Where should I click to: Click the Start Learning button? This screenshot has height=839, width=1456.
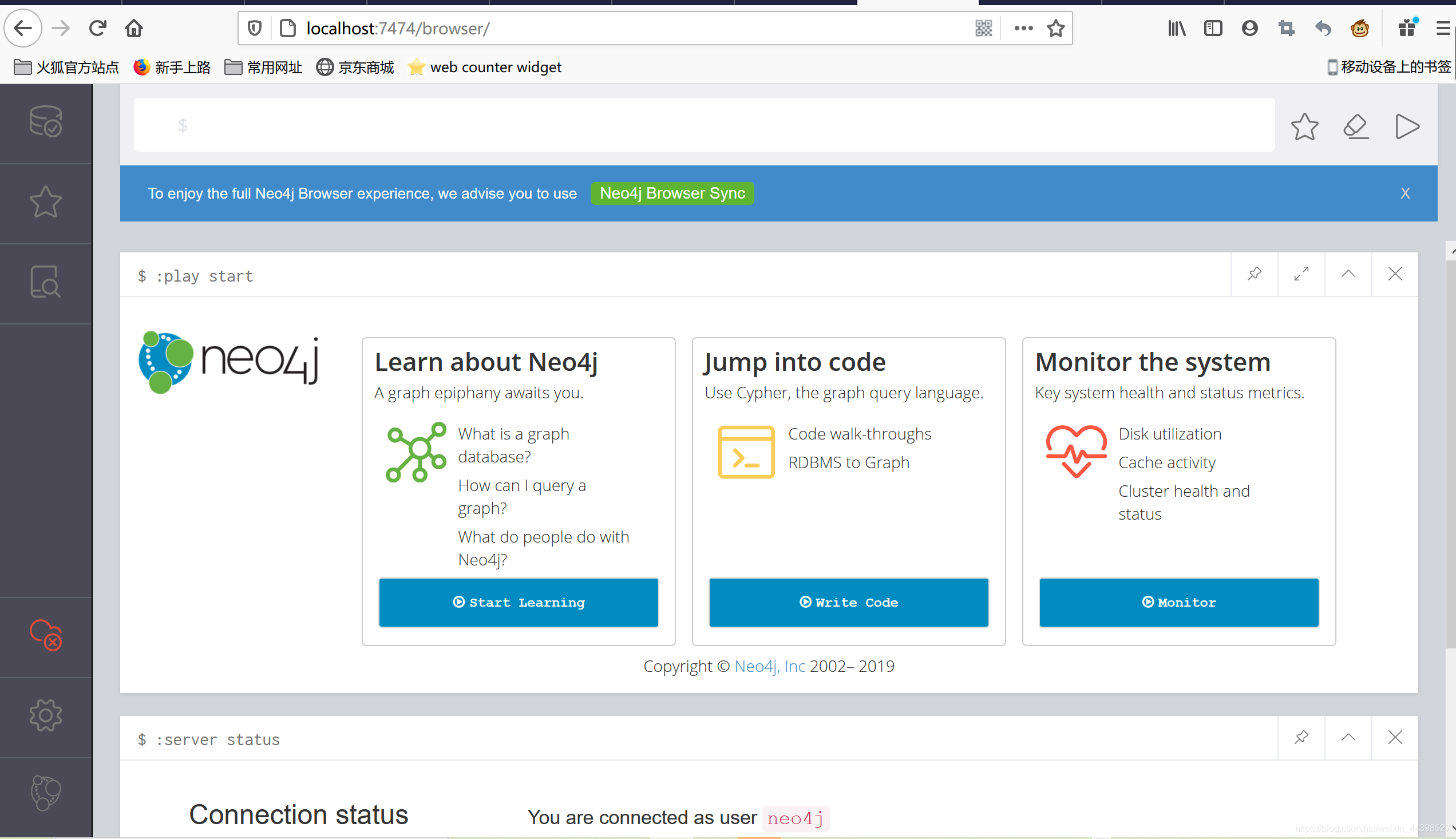pyautogui.click(x=519, y=602)
